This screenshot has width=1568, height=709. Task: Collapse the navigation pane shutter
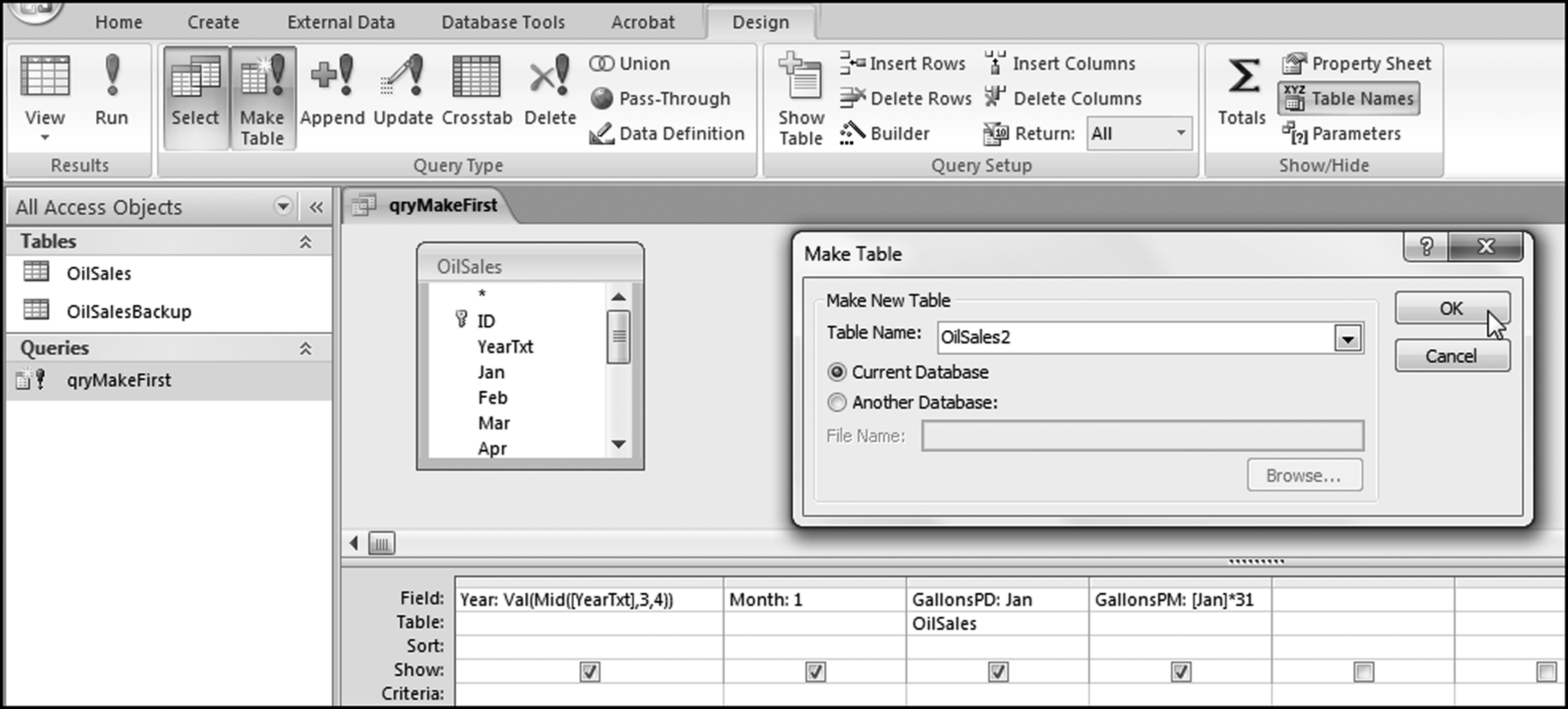coord(315,206)
